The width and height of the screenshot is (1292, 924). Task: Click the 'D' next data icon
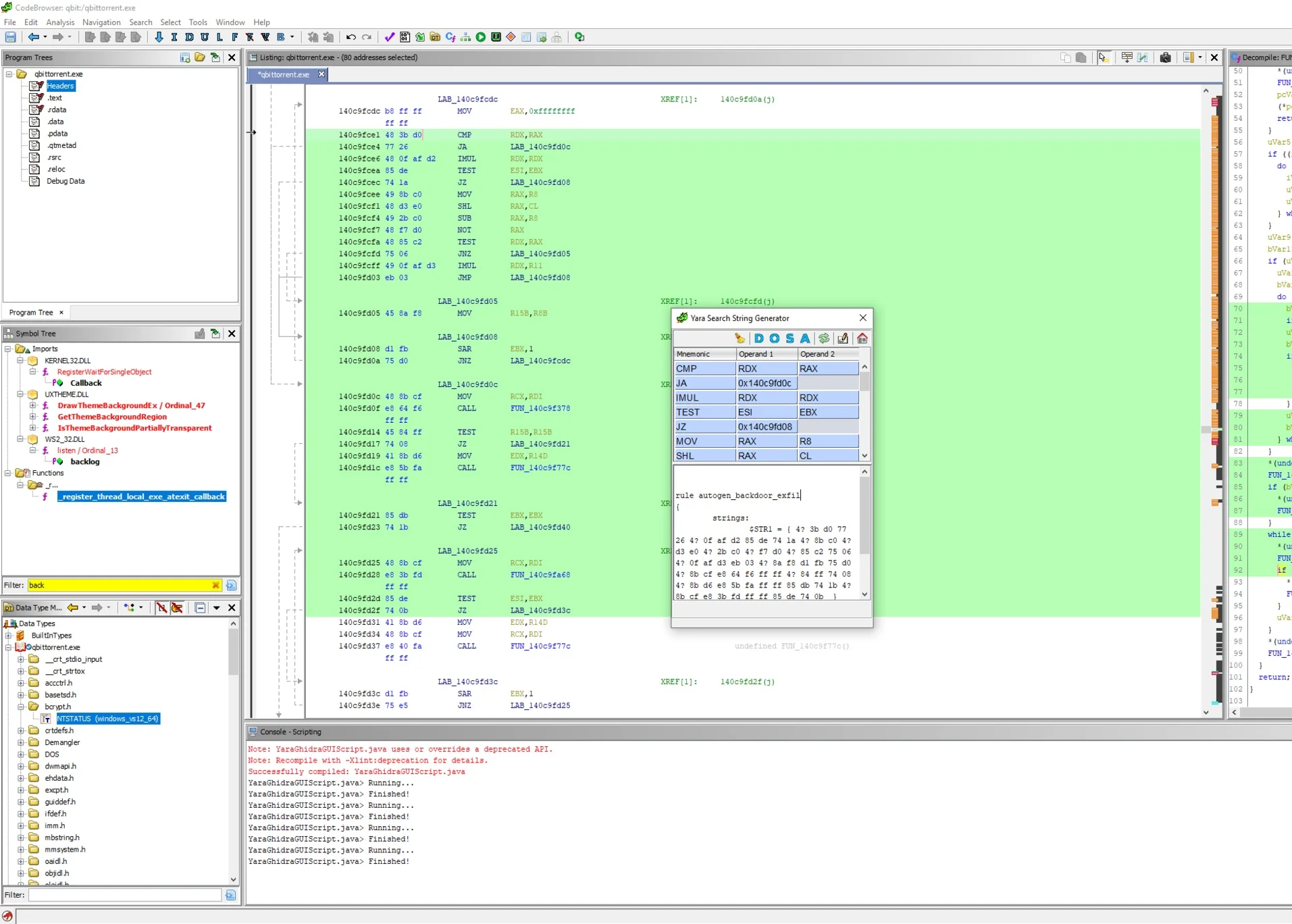pyautogui.click(x=189, y=37)
